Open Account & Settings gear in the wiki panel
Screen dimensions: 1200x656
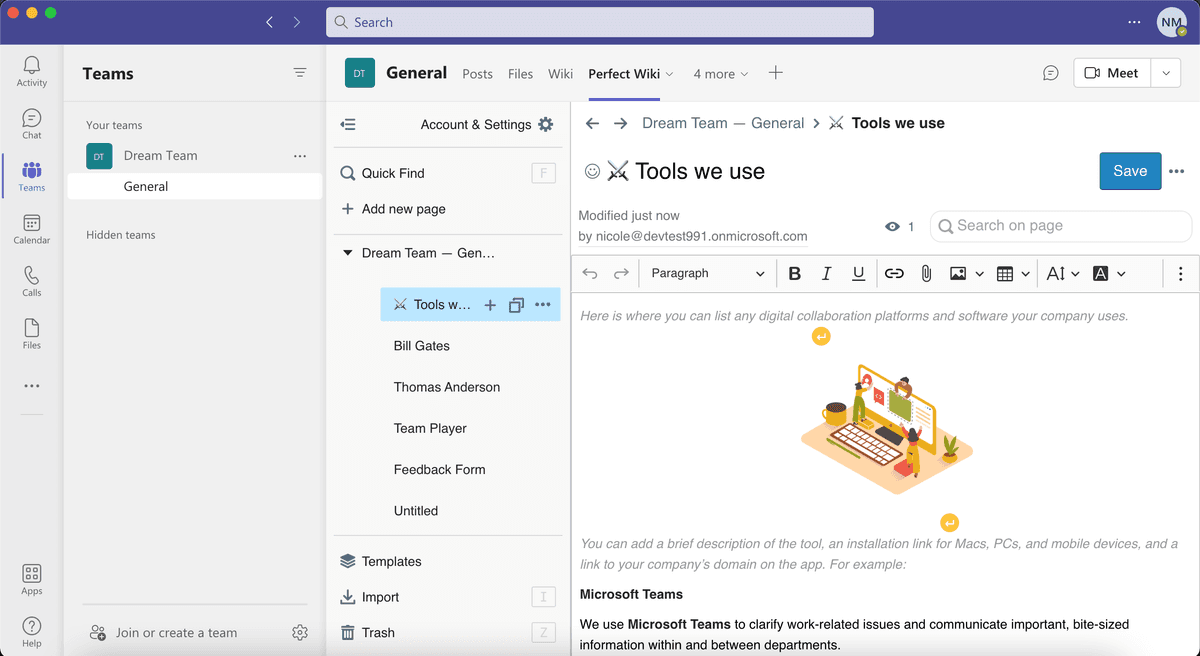546,124
